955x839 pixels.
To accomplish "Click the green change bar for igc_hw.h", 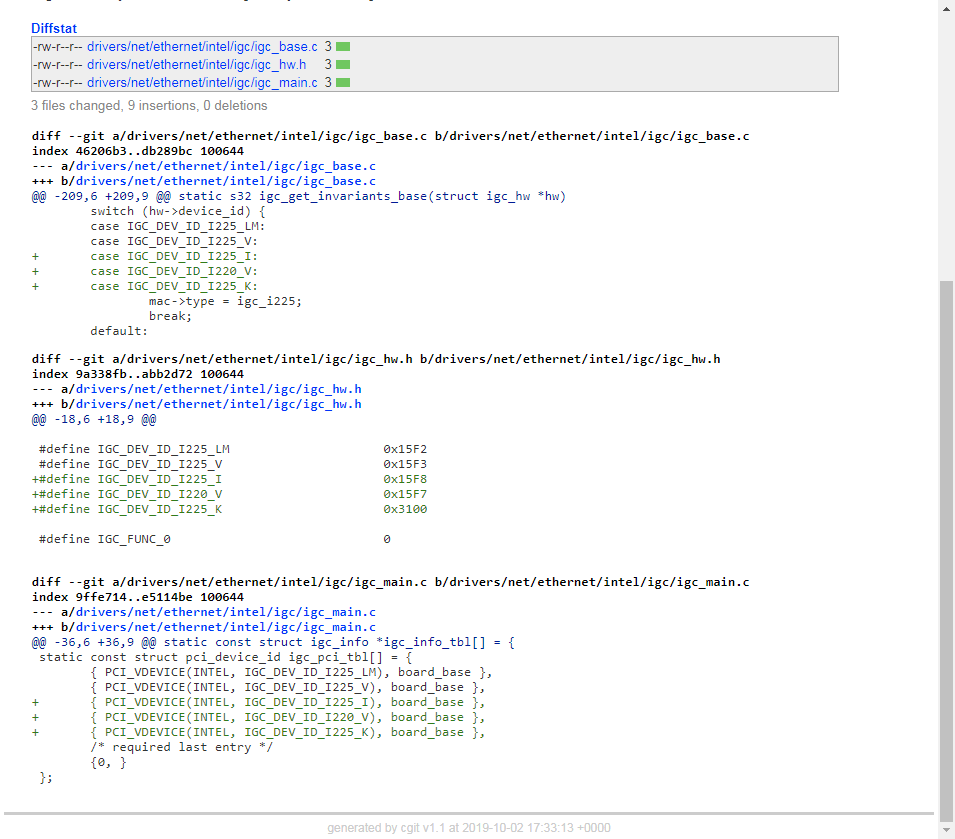I will pos(343,65).
